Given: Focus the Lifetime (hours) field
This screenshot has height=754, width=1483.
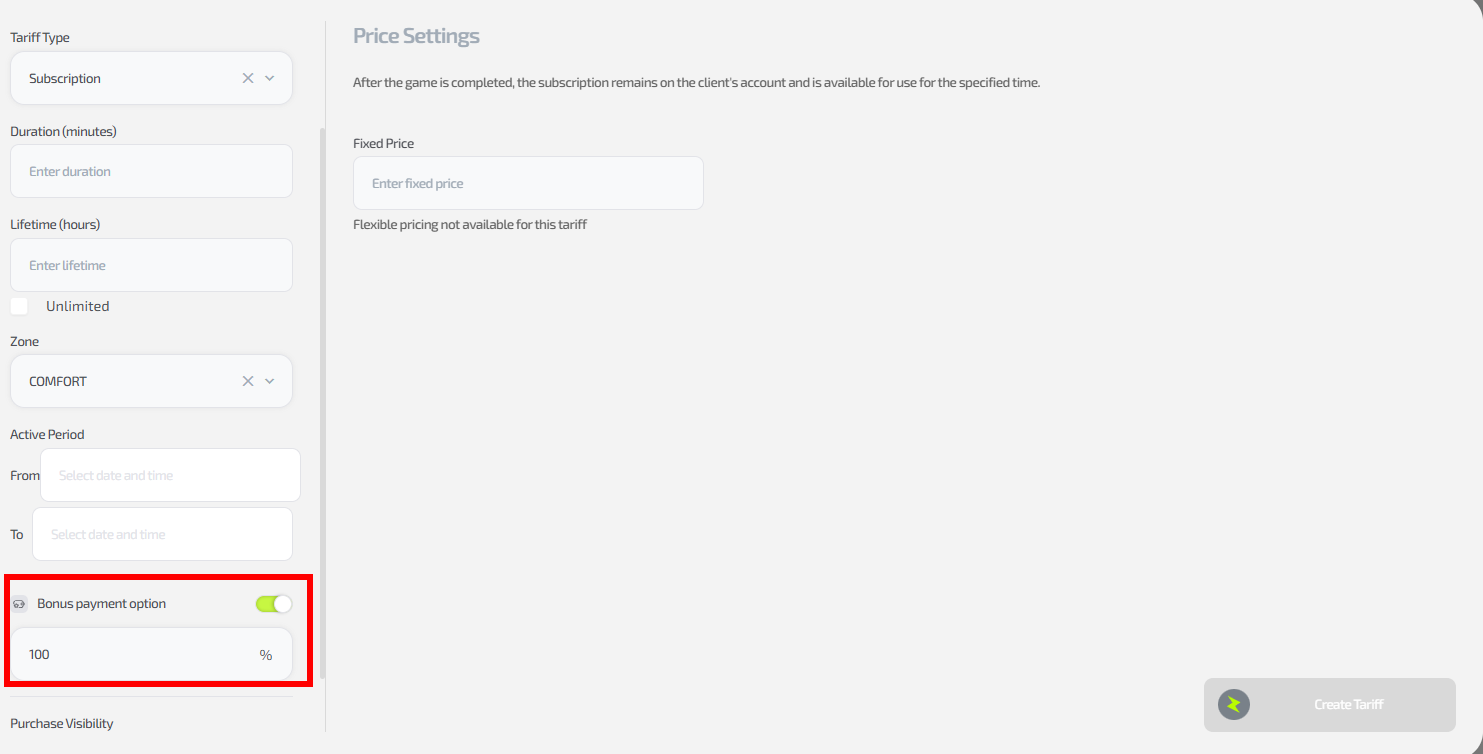Looking at the screenshot, I should pos(151,265).
